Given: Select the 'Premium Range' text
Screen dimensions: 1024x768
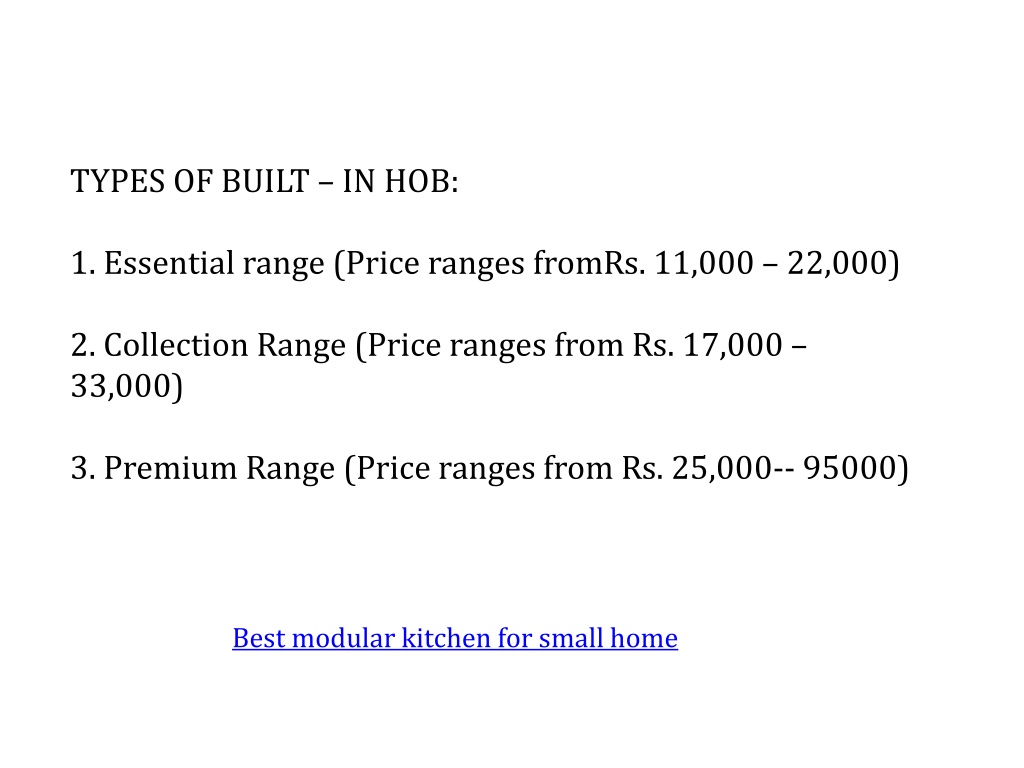Looking at the screenshot, I should pyautogui.click(x=219, y=468).
